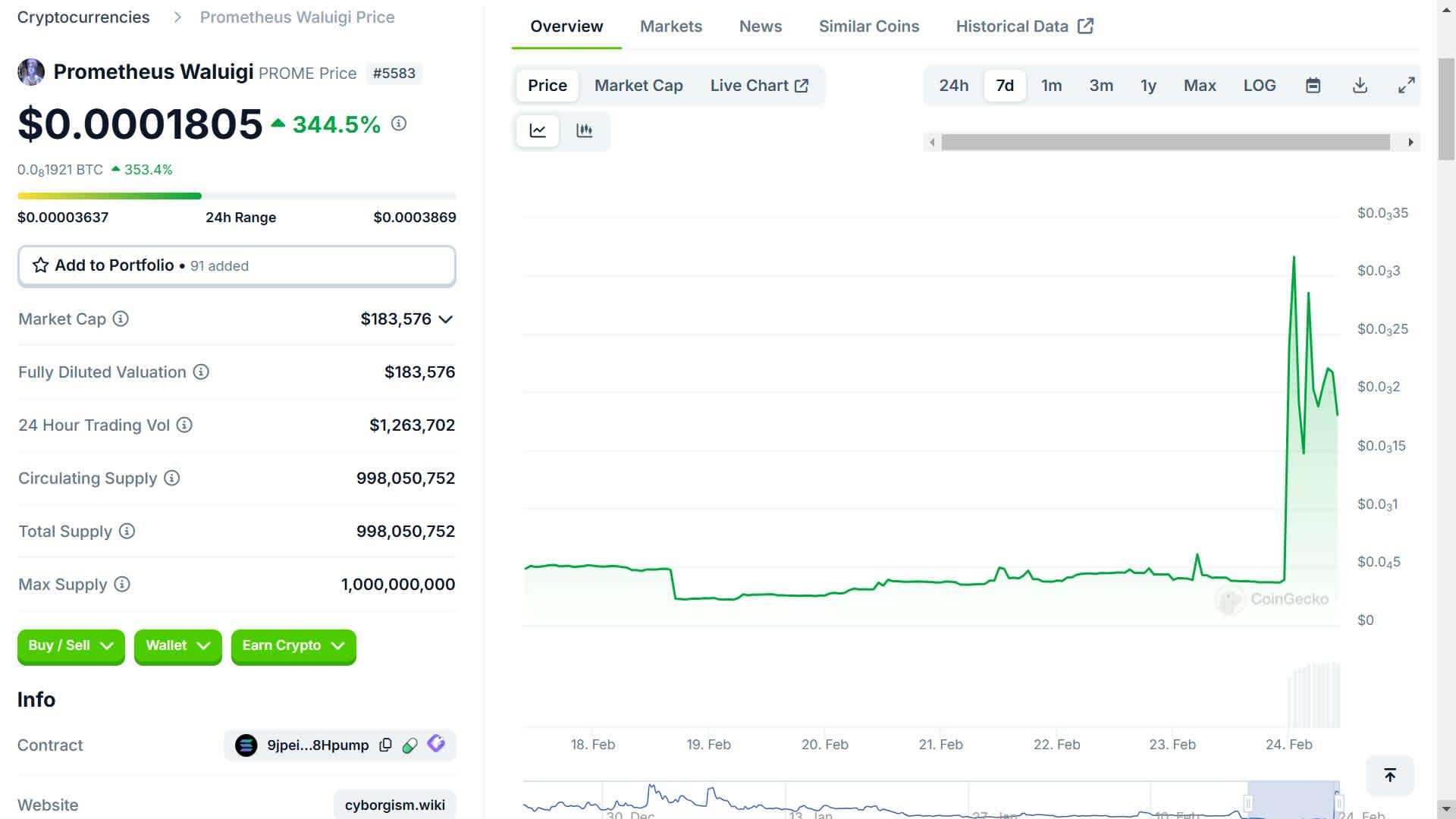This screenshot has width=1456, height=819.
Task: Switch chart to Market Cap view
Action: tap(639, 86)
